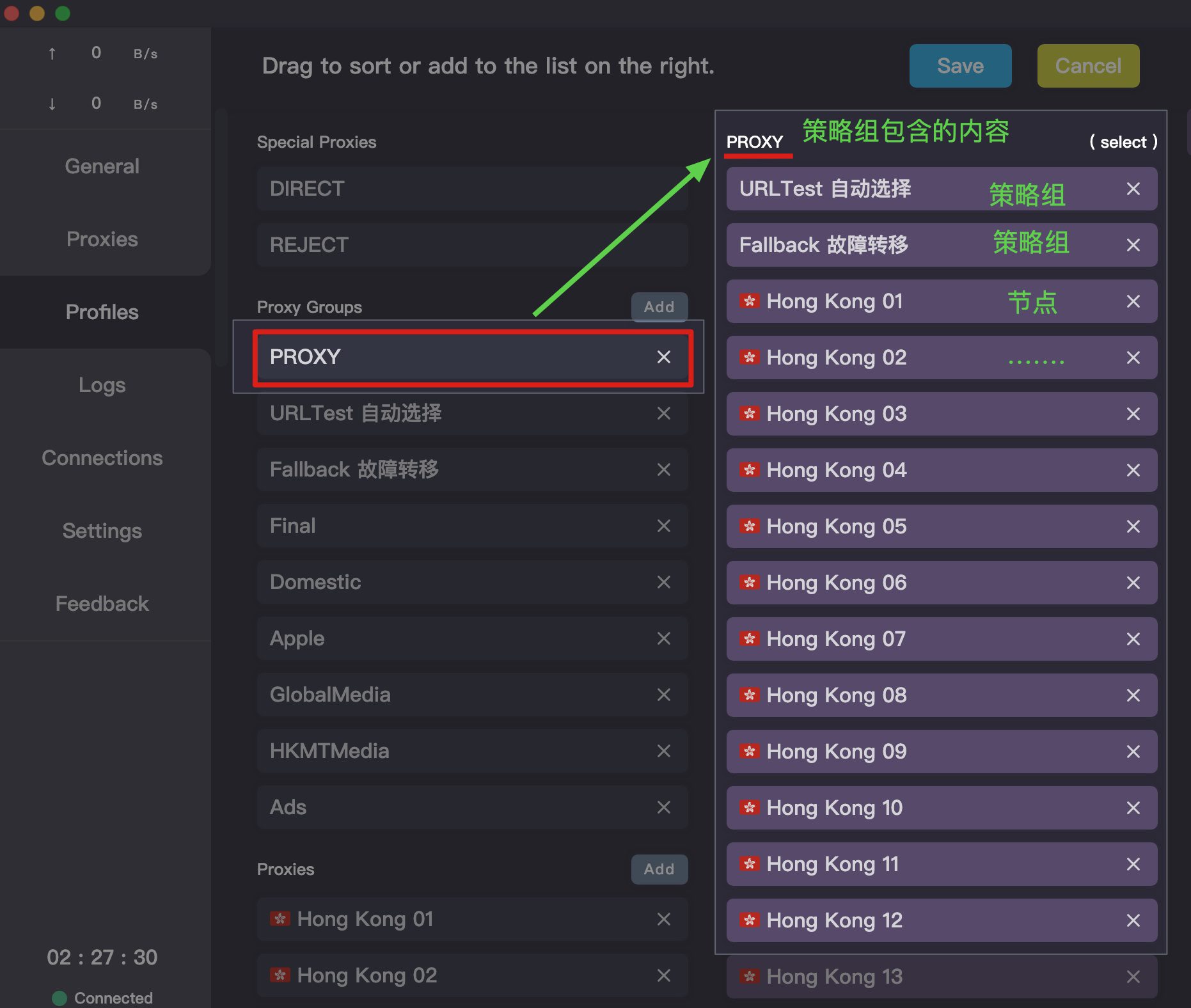Change PROXY group type (select)
This screenshot has height=1008, width=1191.
pos(1123,142)
